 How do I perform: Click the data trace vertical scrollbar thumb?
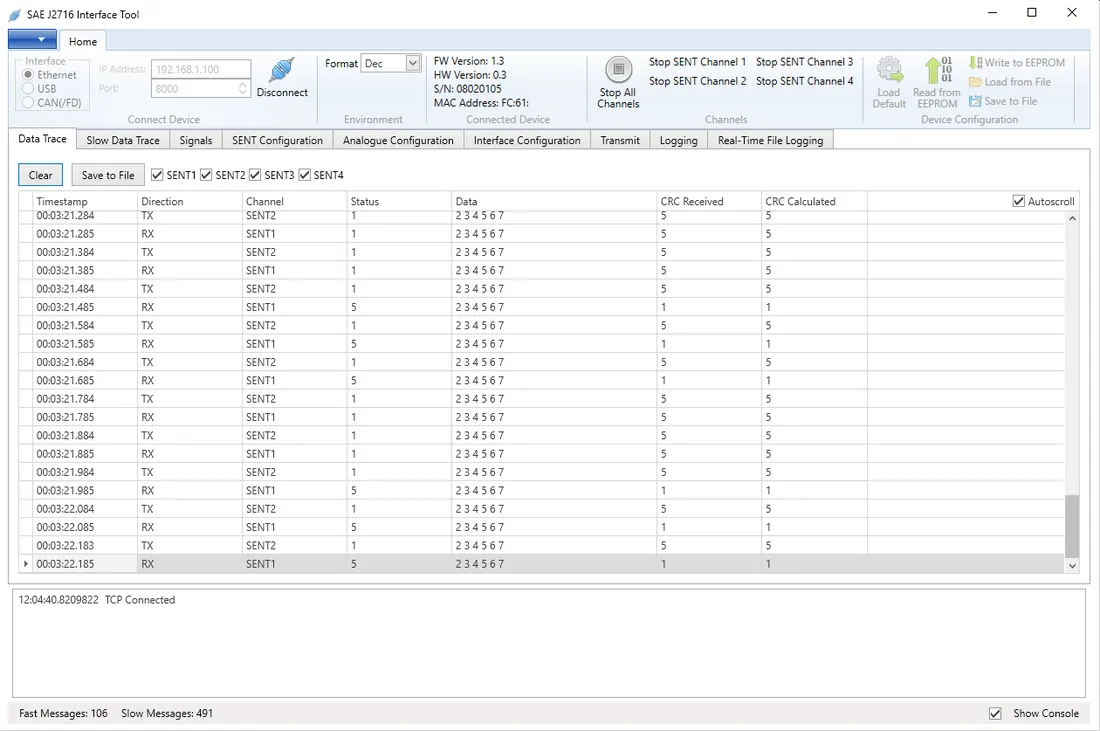pos(1072,525)
